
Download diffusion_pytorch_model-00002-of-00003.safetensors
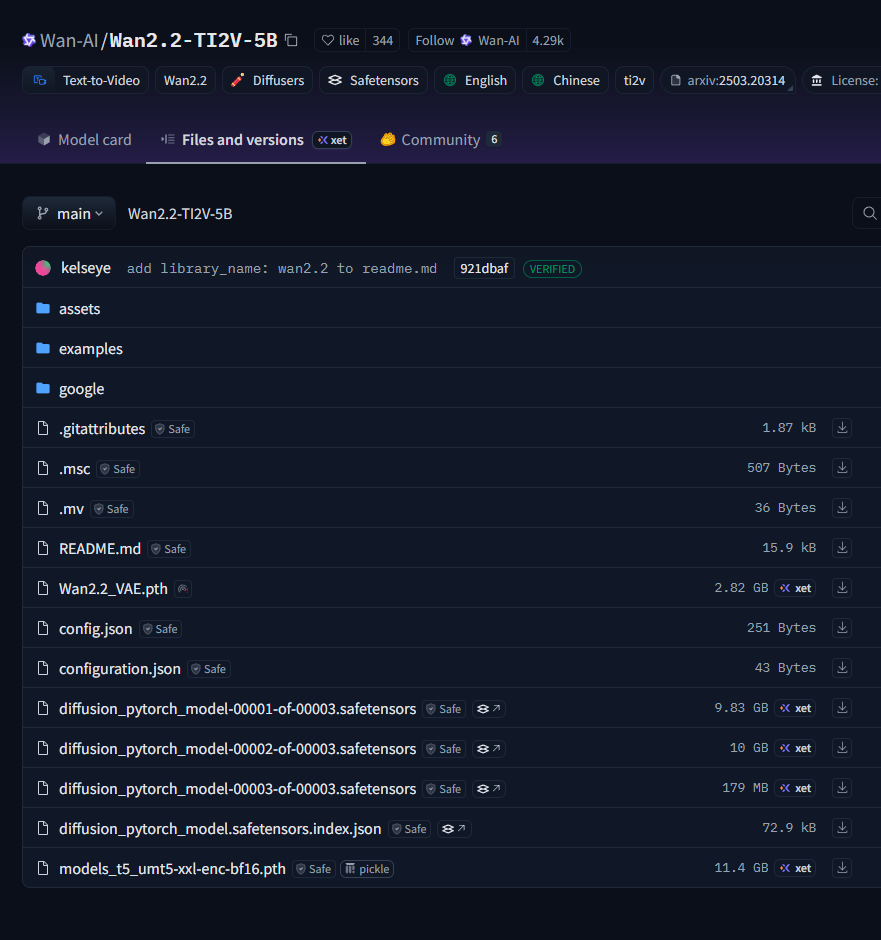tap(842, 748)
